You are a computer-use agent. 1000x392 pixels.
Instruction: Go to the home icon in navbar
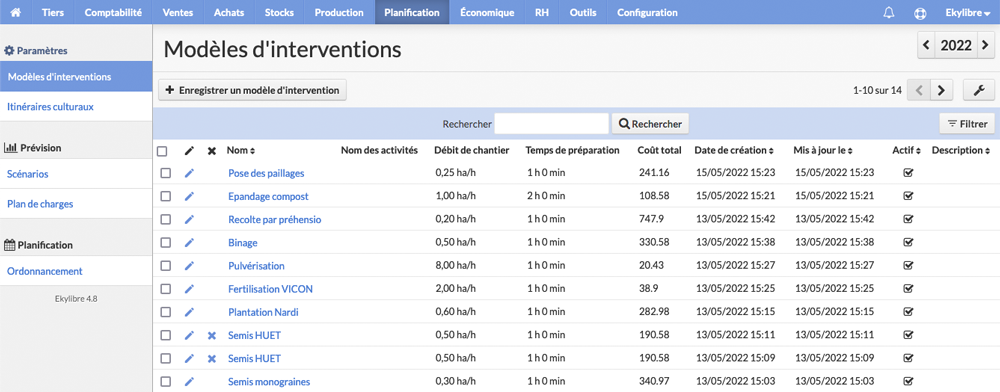[x=16, y=12]
